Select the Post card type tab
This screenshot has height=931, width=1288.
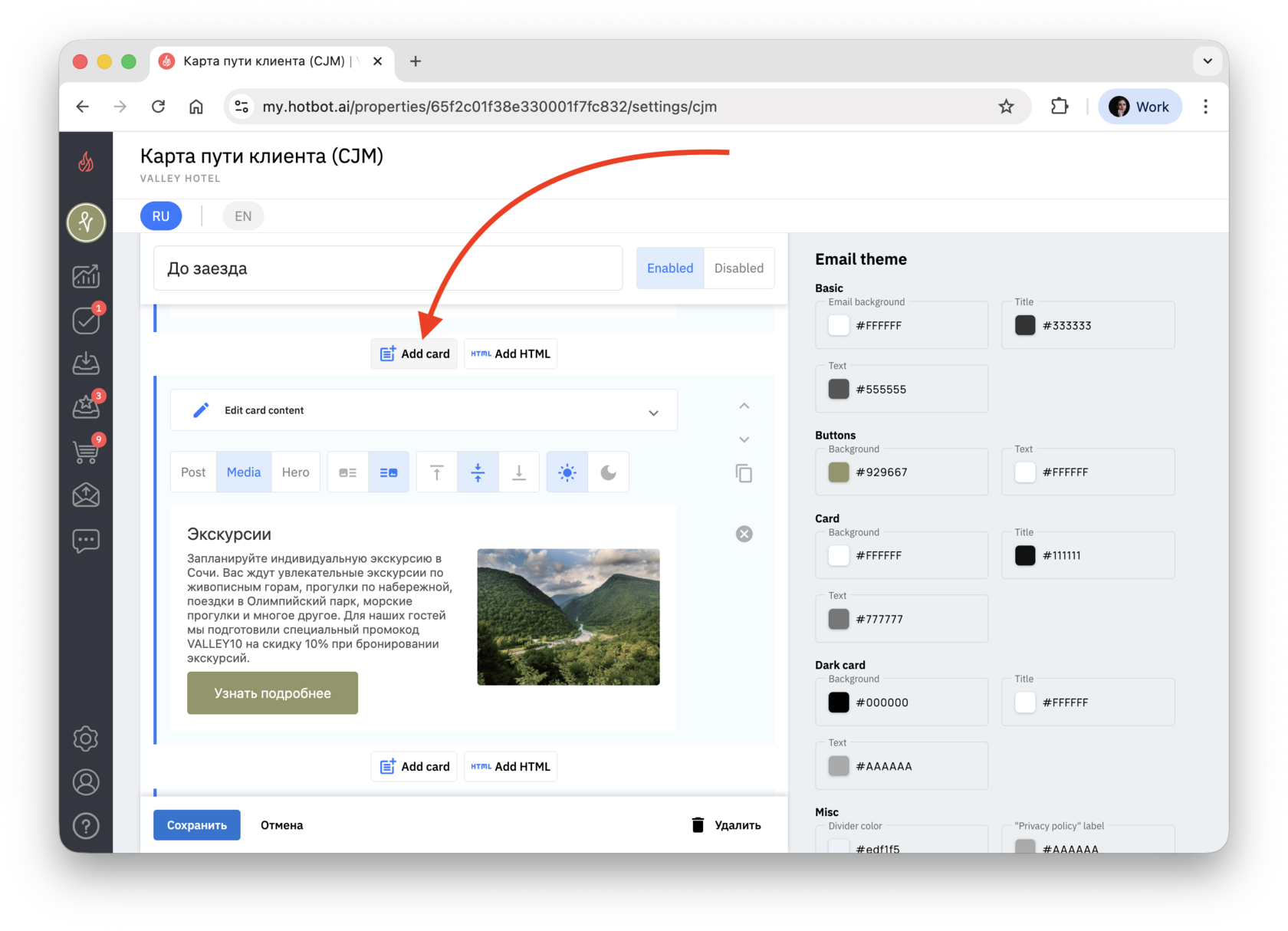point(193,472)
